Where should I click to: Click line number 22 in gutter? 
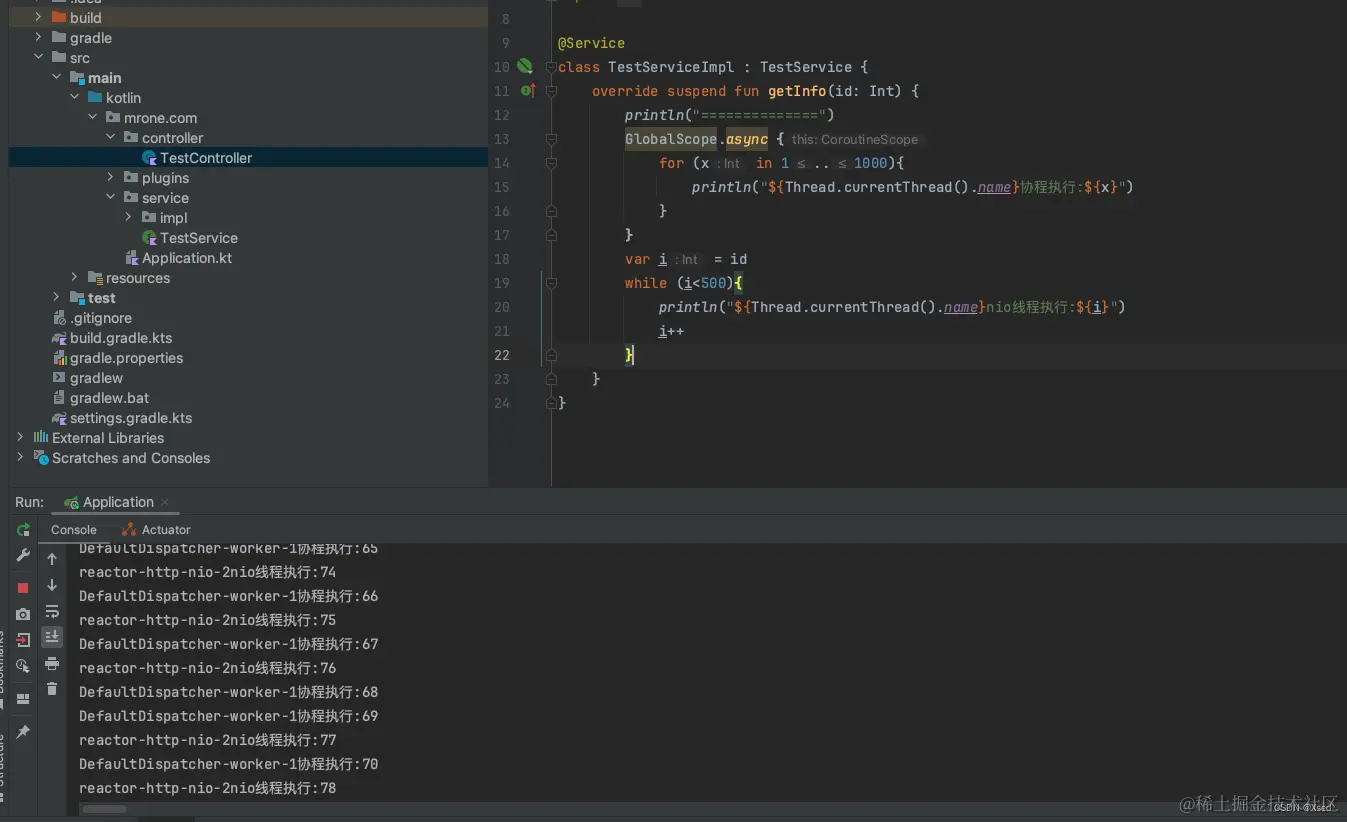501,355
